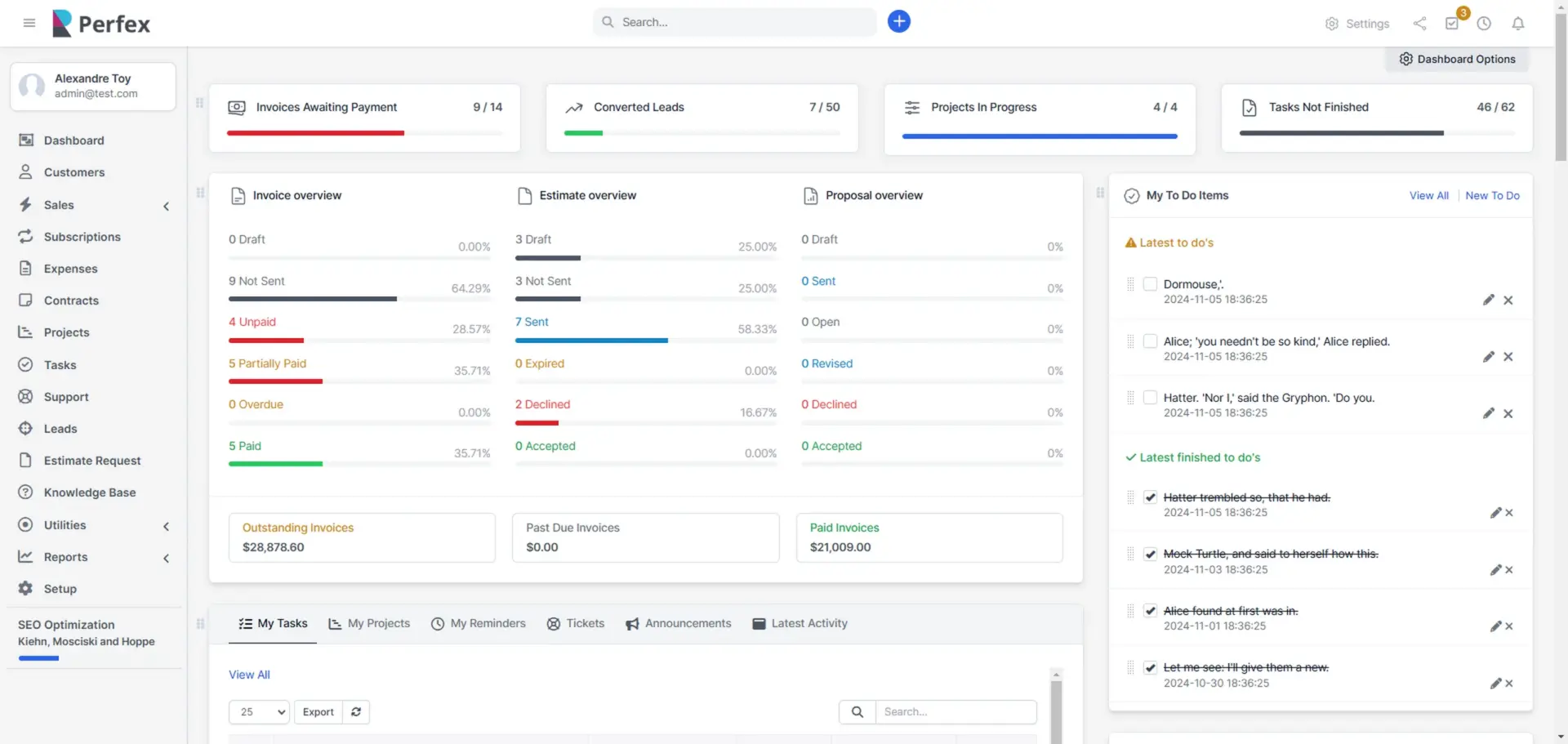This screenshot has height=744, width=1568.
Task: Mark the Dormouse to-do as completed
Action: coord(1150,283)
